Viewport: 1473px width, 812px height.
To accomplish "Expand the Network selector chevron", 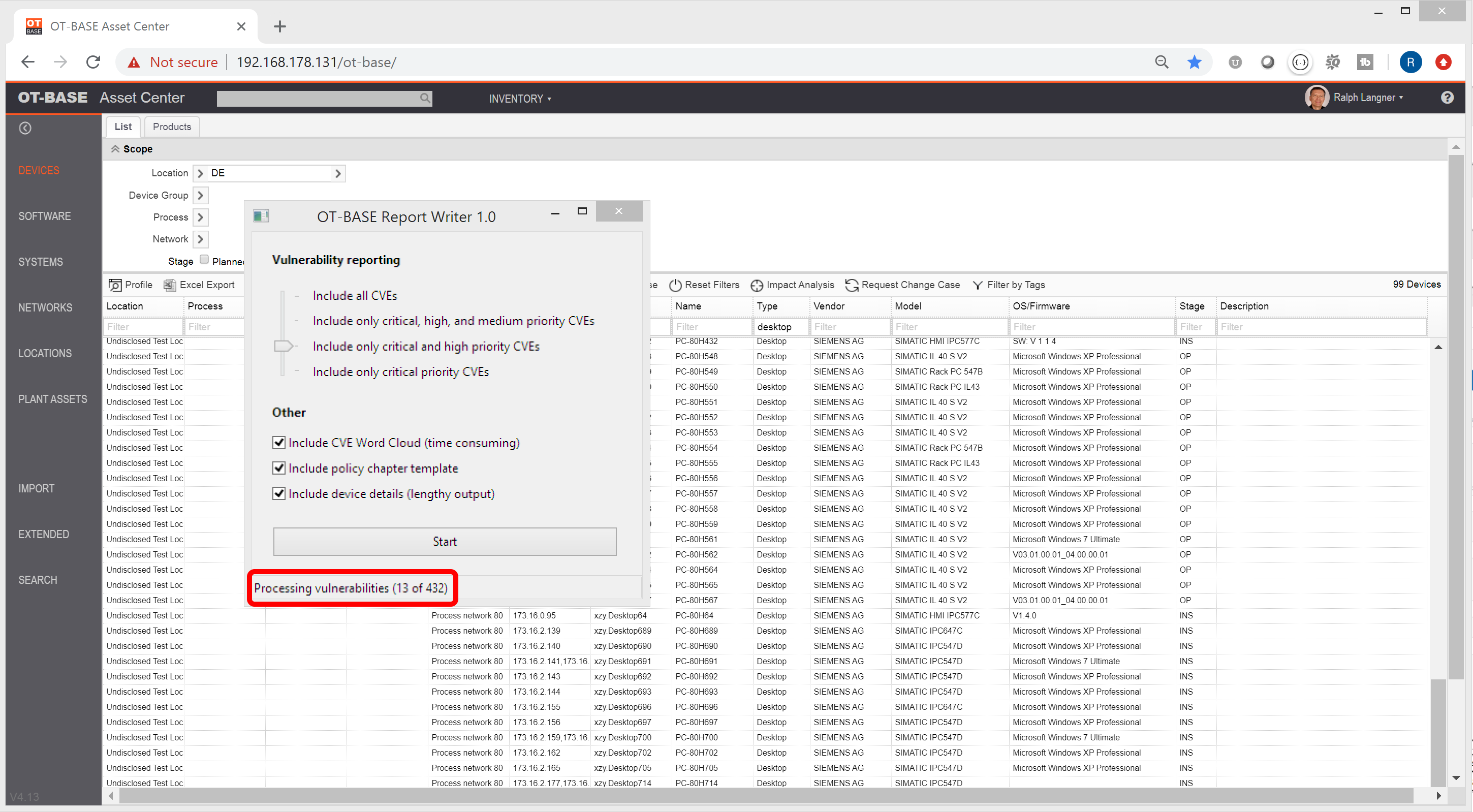I will [200, 239].
